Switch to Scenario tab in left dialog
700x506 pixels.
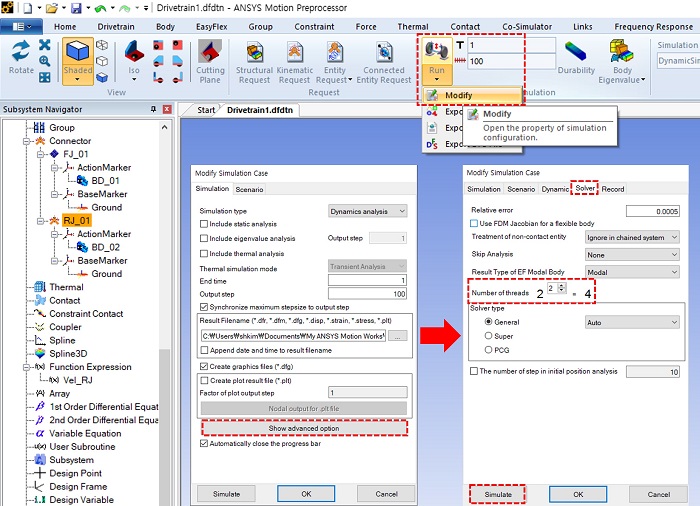click(249, 189)
